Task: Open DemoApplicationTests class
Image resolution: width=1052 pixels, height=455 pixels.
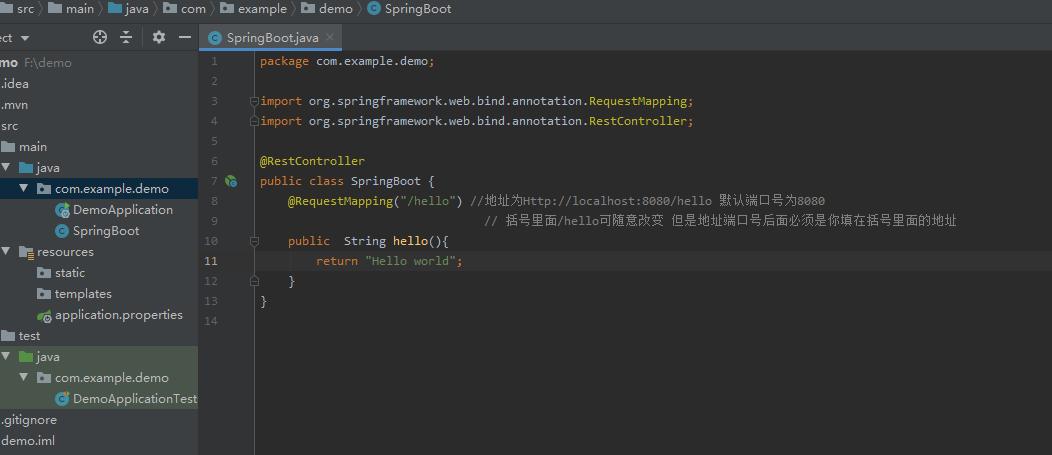Action: (x=135, y=399)
